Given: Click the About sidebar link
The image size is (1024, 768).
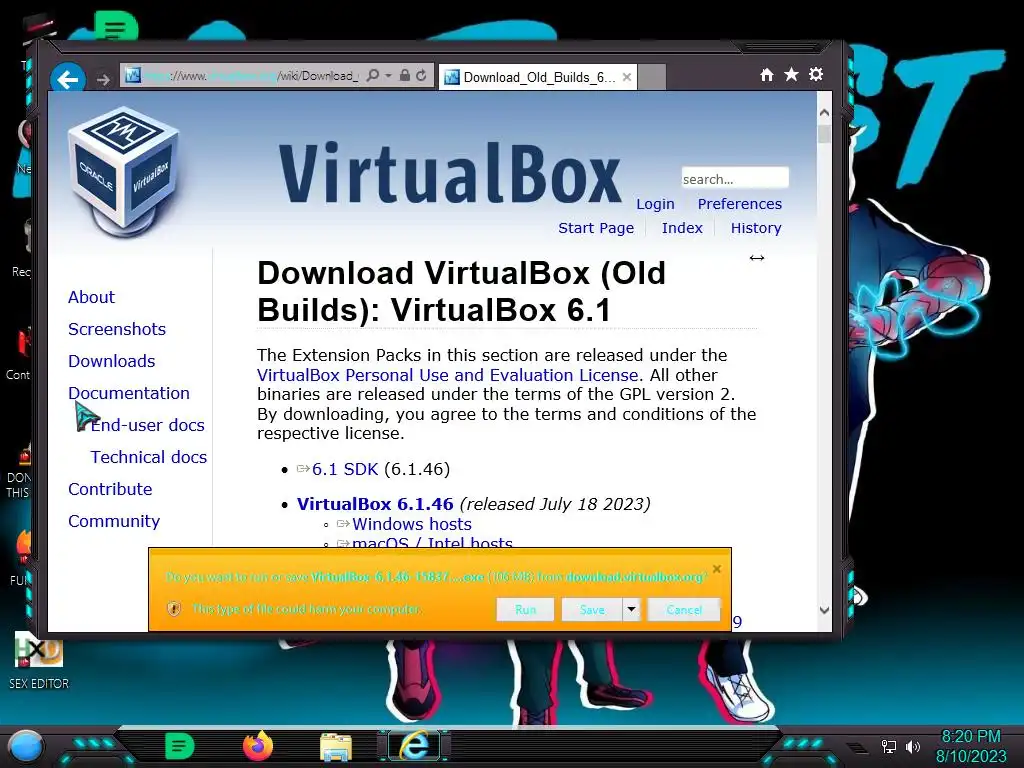Looking at the screenshot, I should click(91, 297).
